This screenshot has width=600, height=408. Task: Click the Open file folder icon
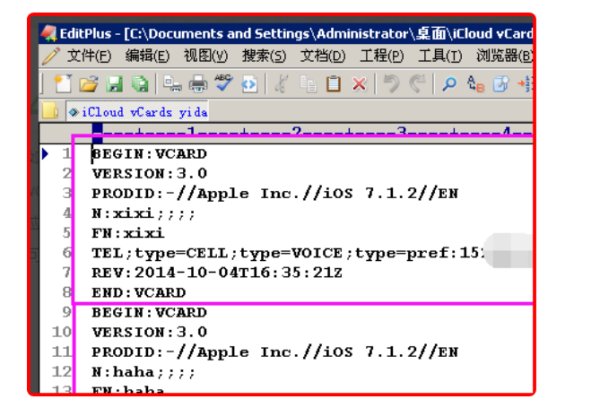89,84
